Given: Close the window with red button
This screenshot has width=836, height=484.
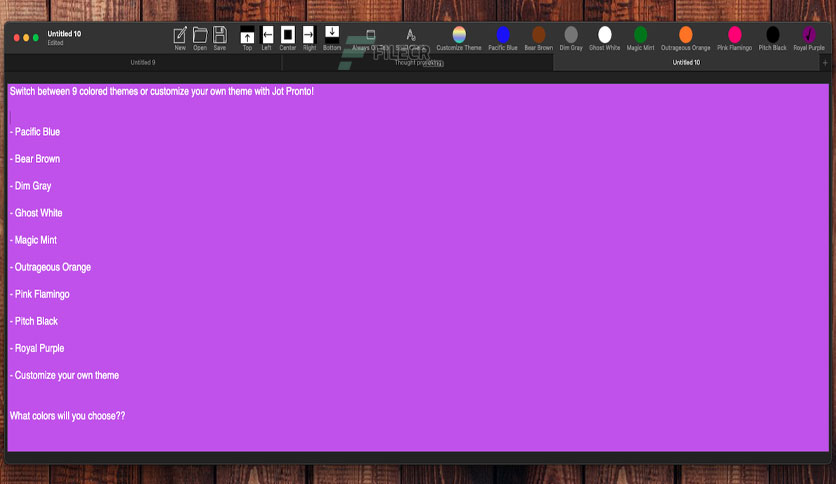Looking at the screenshot, I should click(x=17, y=38).
